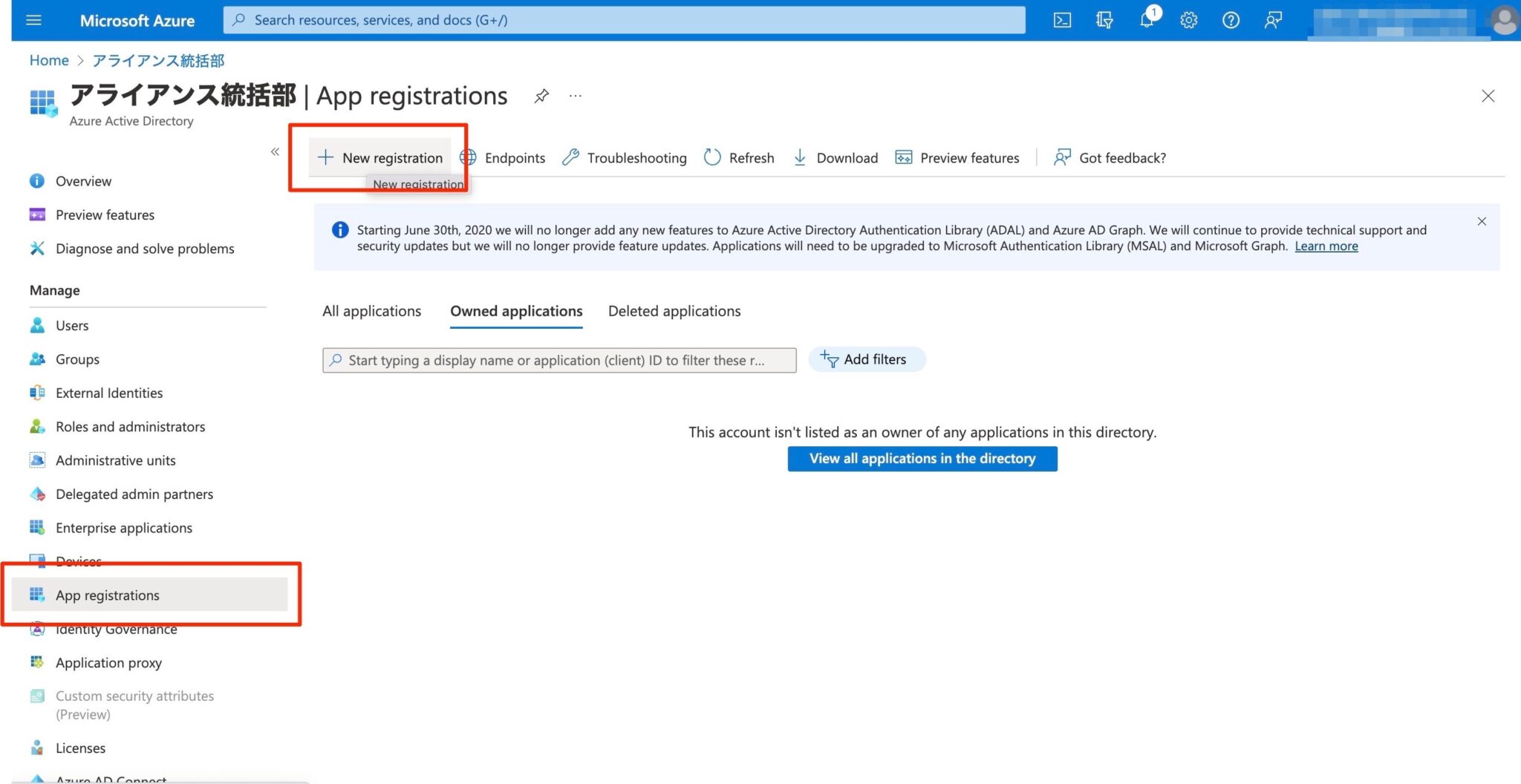This screenshot has width=1521, height=784.
Task: Open the help question mark menu
Action: 1230,20
